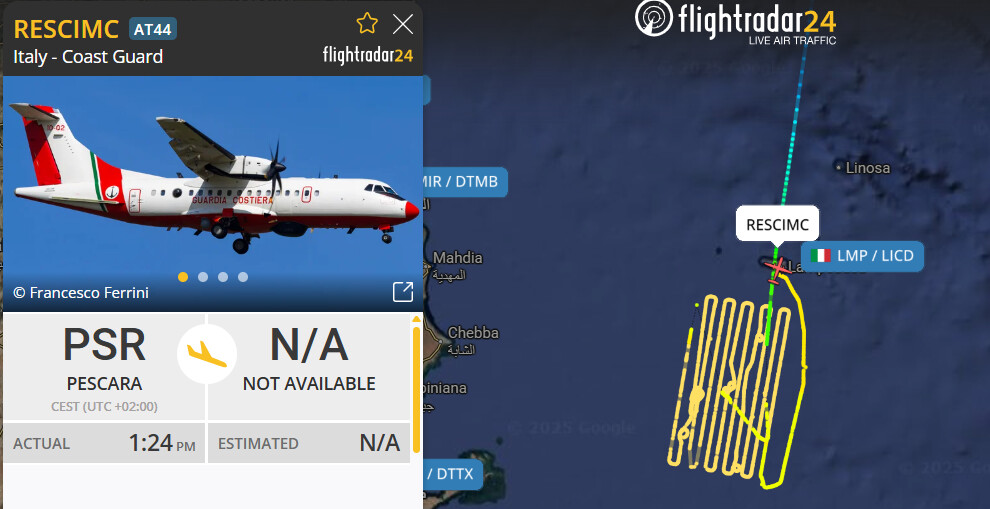Click the star favorite icon
Viewport: 990px width, 509px height.
tap(367, 24)
